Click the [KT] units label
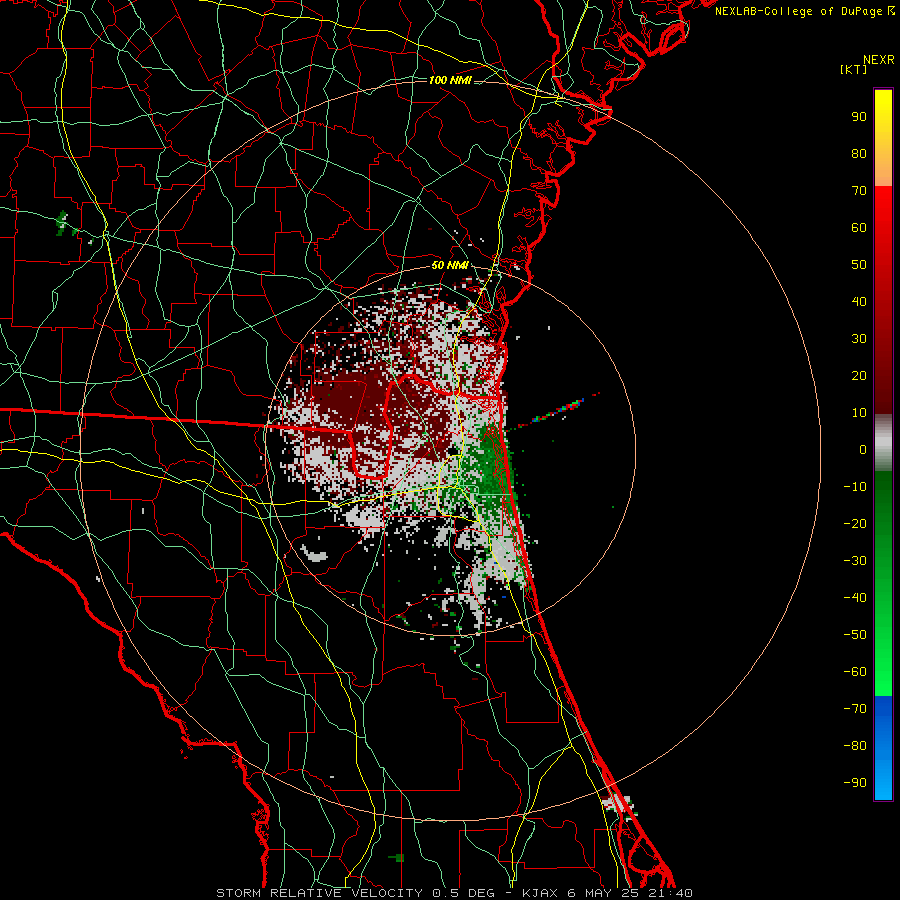 pos(854,69)
